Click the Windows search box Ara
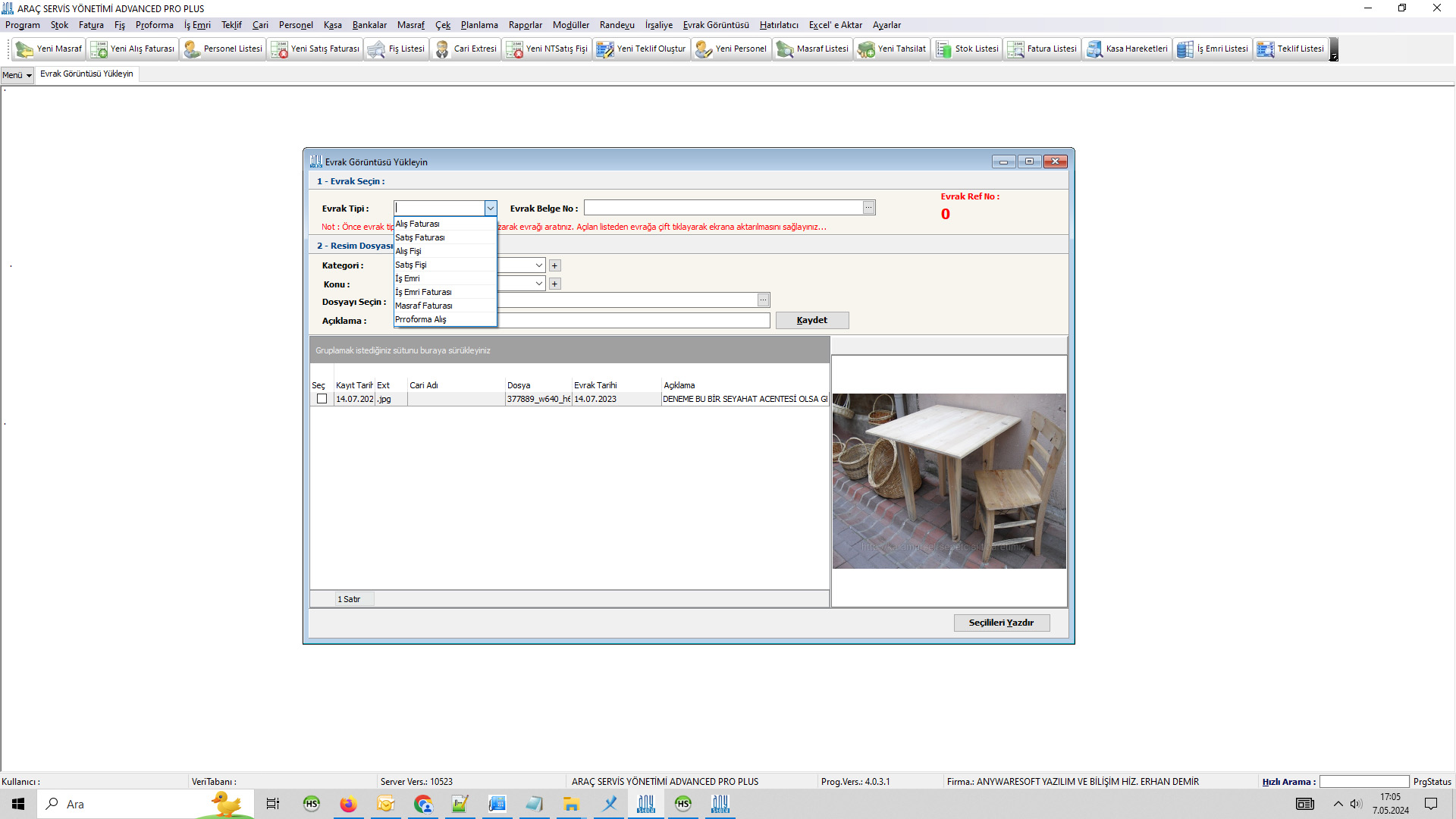This screenshot has width=1456, height=819. 144,804
